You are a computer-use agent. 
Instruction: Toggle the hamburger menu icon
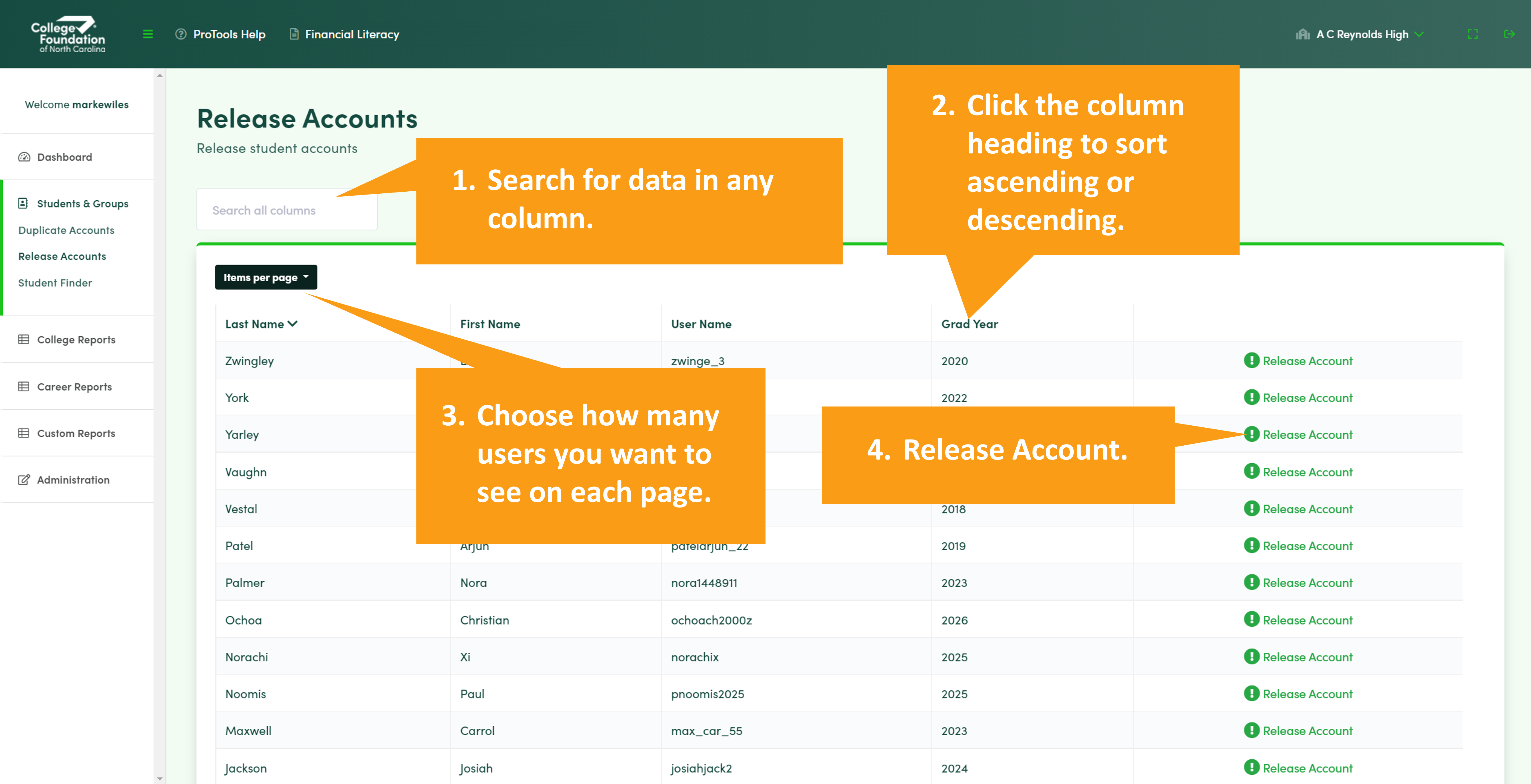tap(148, 35)
